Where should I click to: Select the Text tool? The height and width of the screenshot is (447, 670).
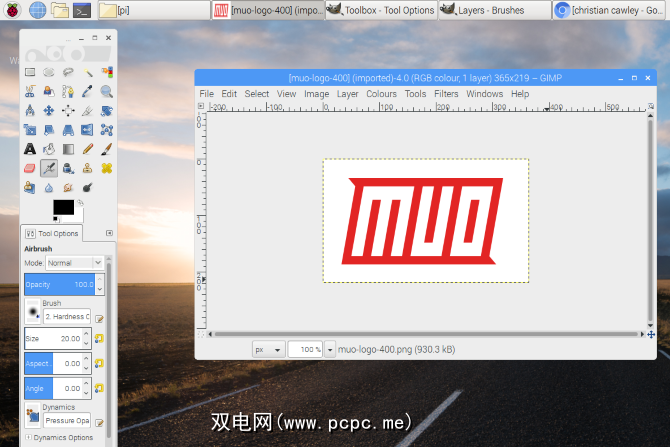[30, 149]
